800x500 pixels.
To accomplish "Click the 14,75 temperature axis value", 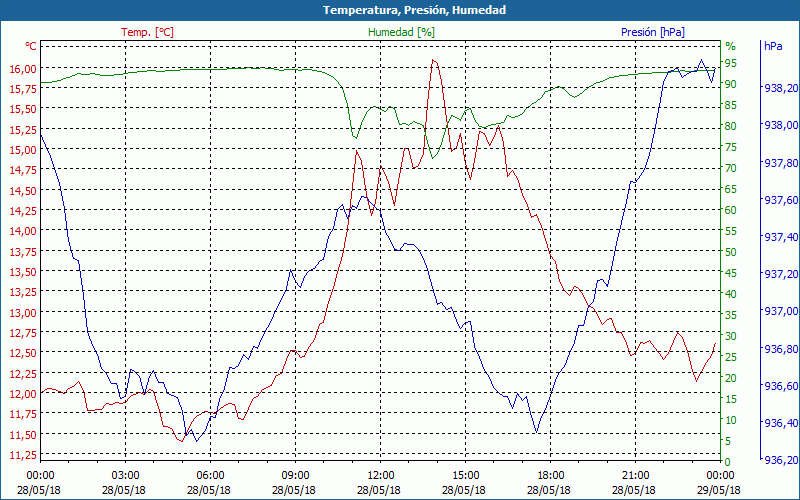I will coord(22,170).
